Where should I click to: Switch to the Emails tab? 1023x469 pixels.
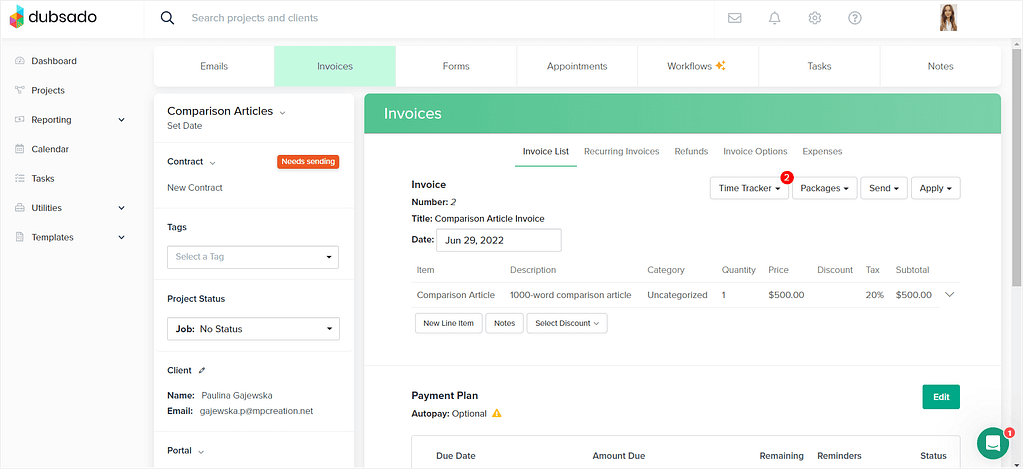[x=214, y=66]
